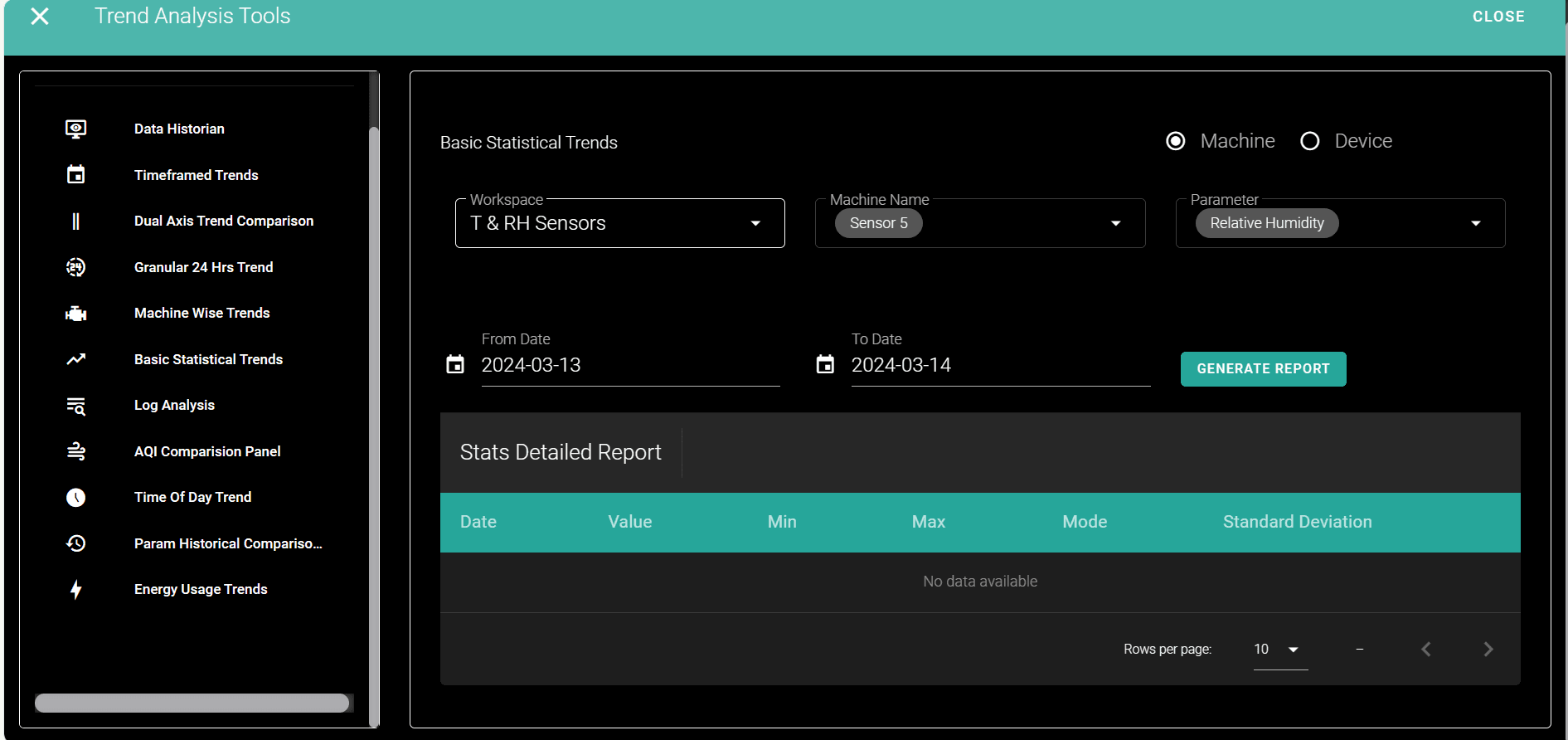The width and height of the screenshot is (1568, 740).
Task: Open Rows per page selector
Action: click(x=1279, y=649)
